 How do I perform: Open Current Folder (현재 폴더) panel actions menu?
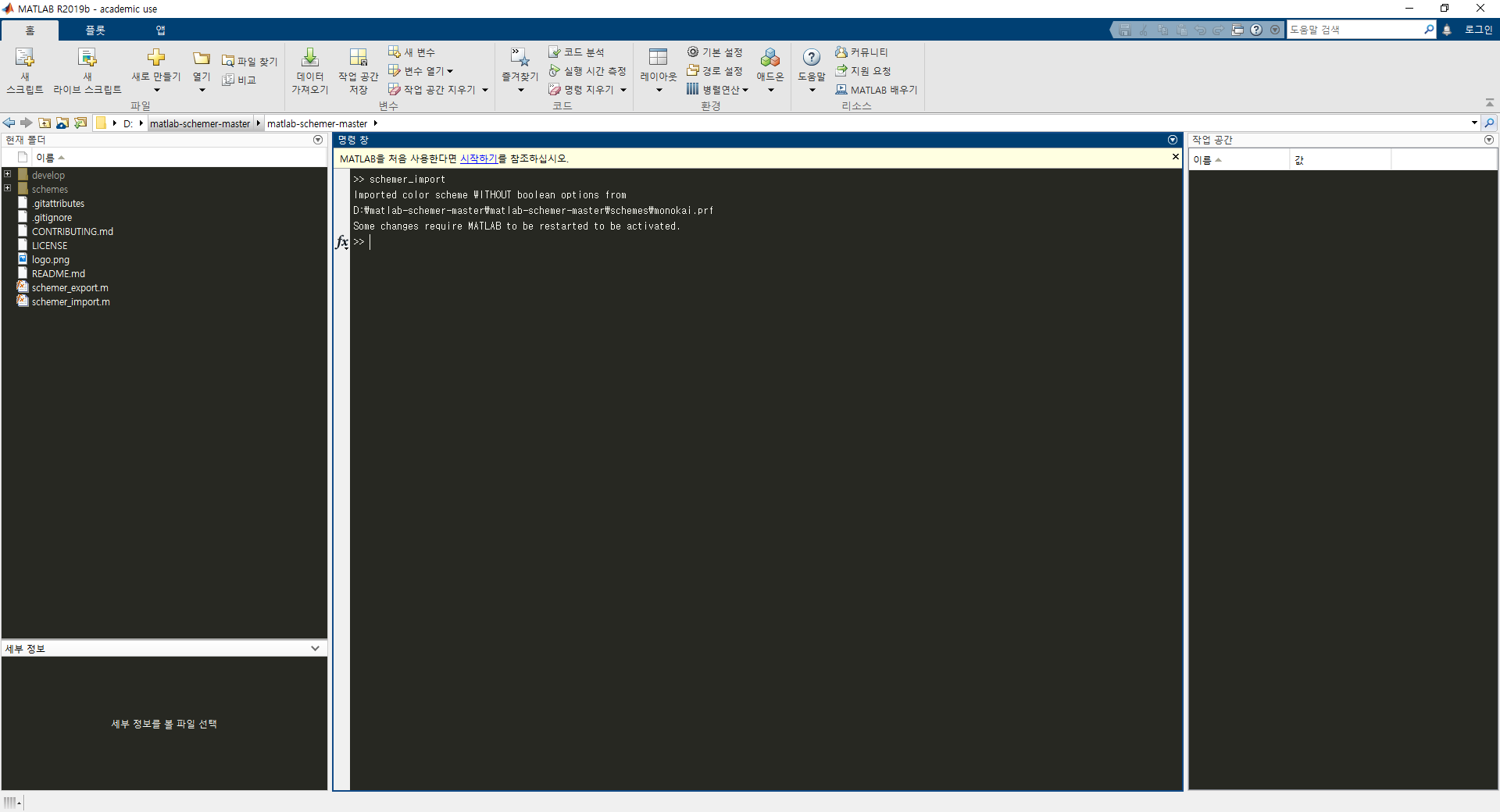[318, 140]
